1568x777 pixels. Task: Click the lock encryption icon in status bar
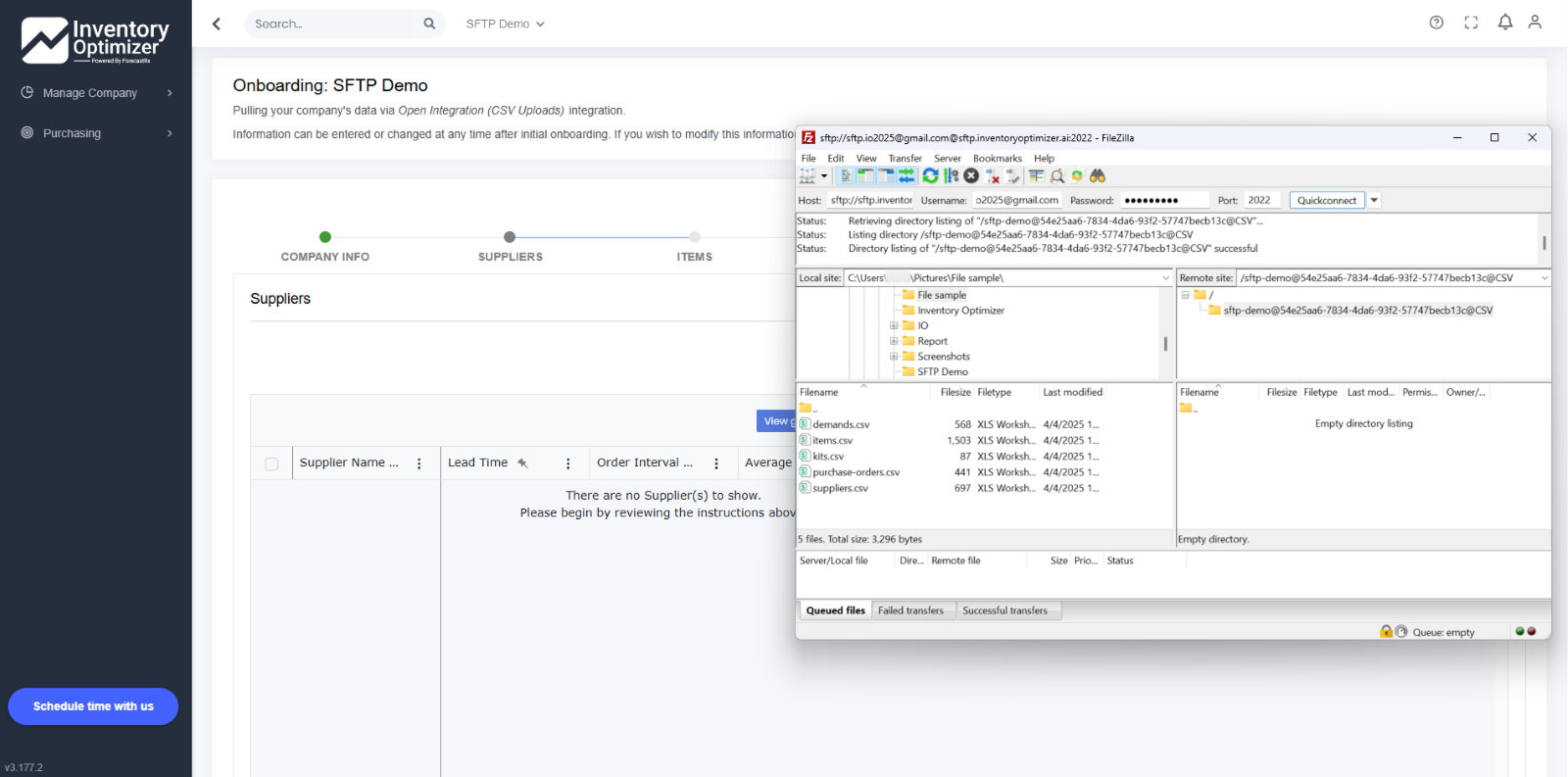point(1386,632)
